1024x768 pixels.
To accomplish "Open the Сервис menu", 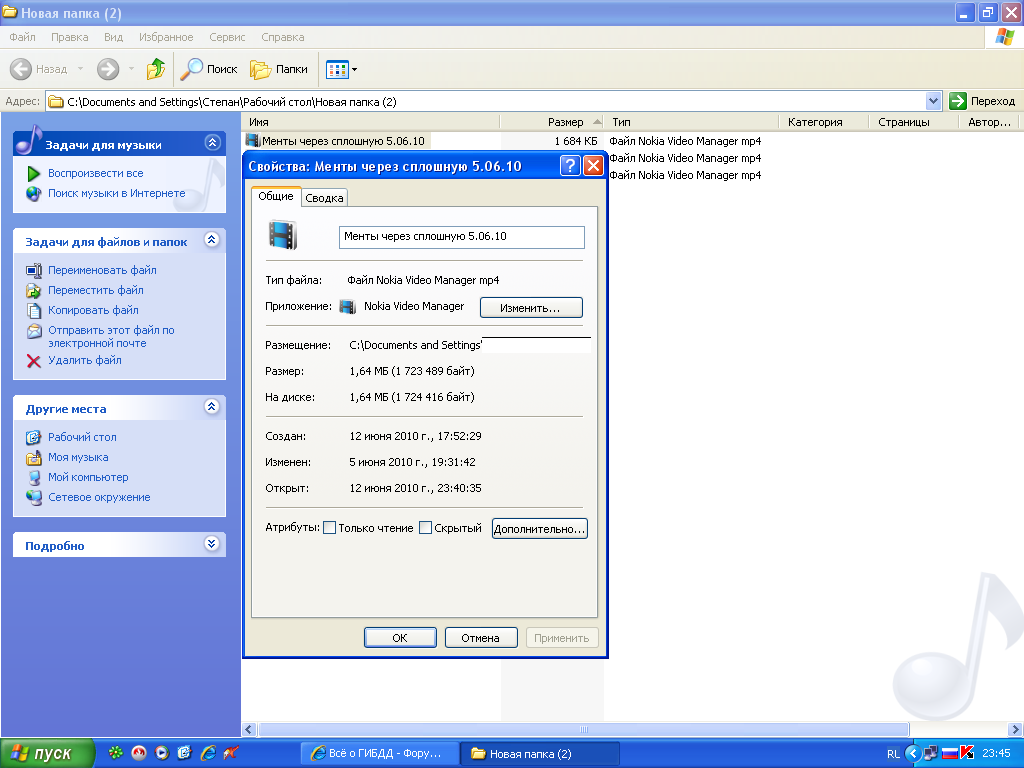I will 227,37.
